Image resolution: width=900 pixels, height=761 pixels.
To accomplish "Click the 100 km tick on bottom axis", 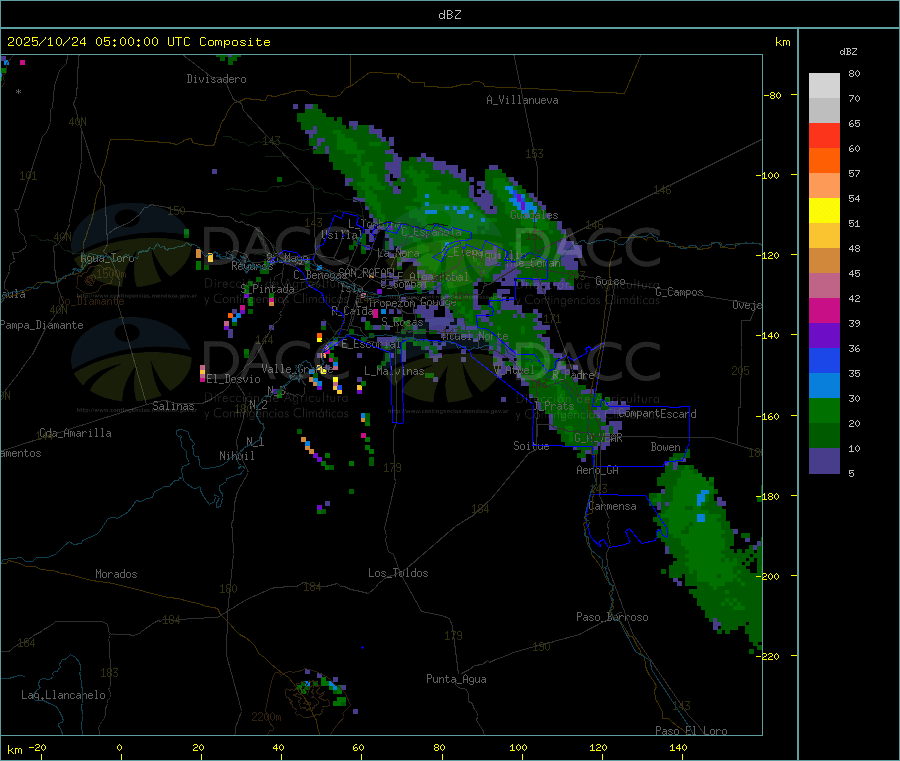I will tap(518, 747).
